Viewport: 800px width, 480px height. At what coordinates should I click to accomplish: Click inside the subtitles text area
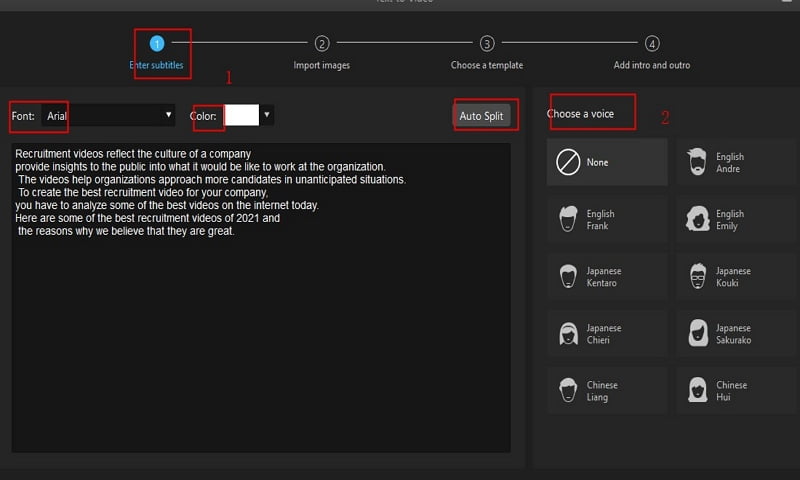click(x=261, y=298)
